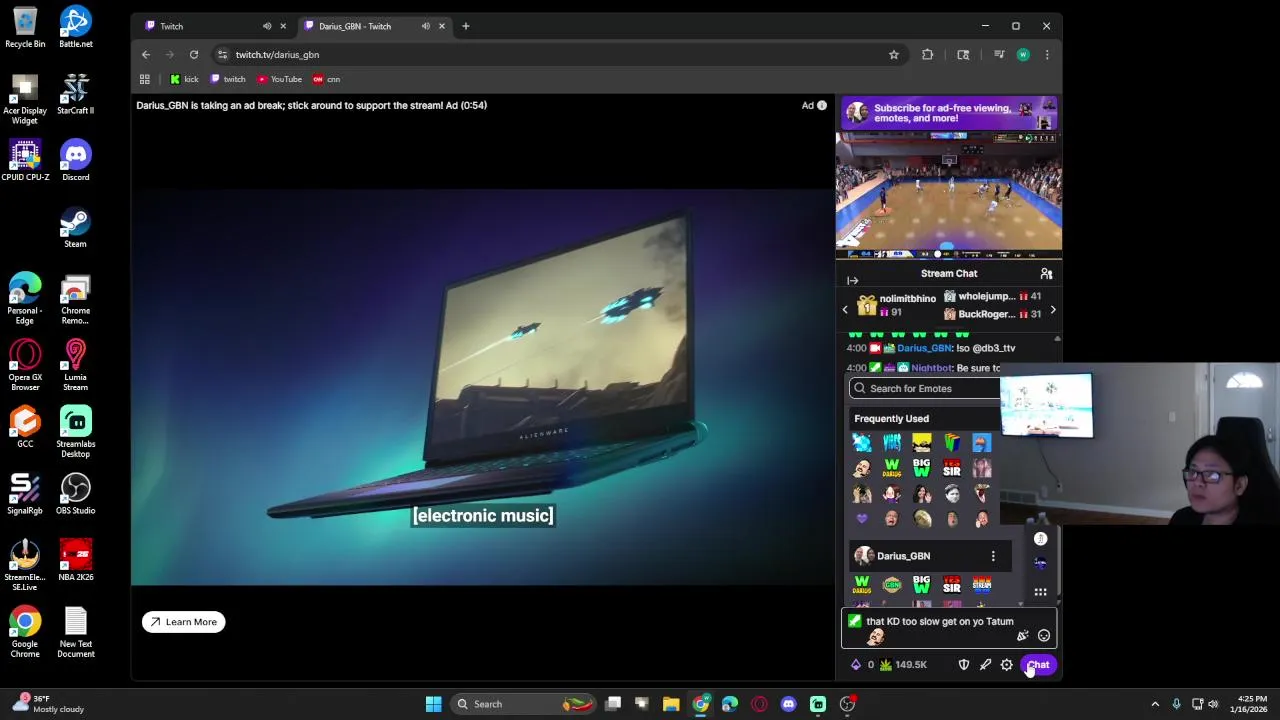Screen dimensions: 1280x720
Task: Open Darius_GBN username in chat message
Action: pyautogui.click(x=924, y=348)
